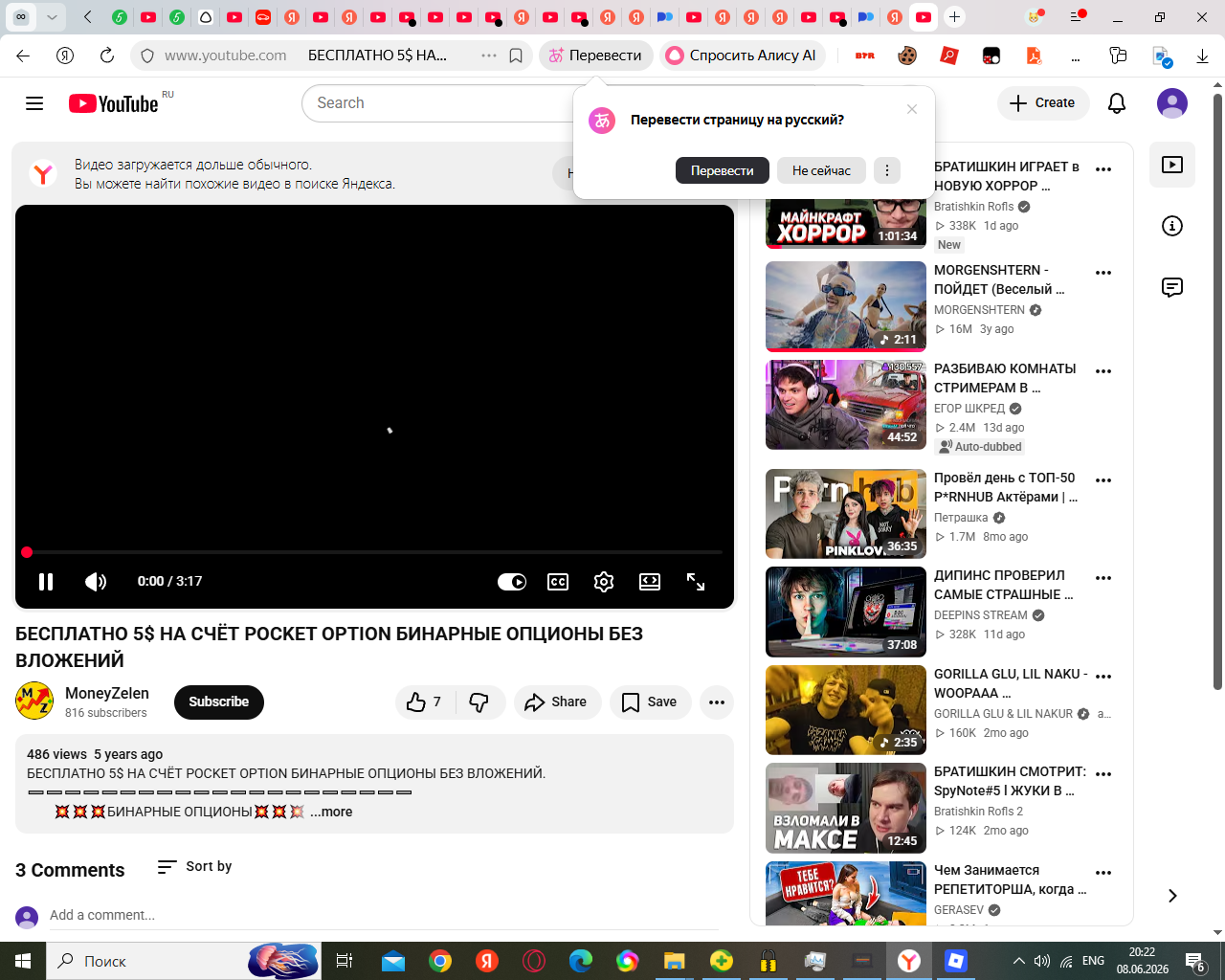The height and width of the screenshot is (980, 1225).
Task: Open more actions menu below the video
Action: [x=717, y=702]
